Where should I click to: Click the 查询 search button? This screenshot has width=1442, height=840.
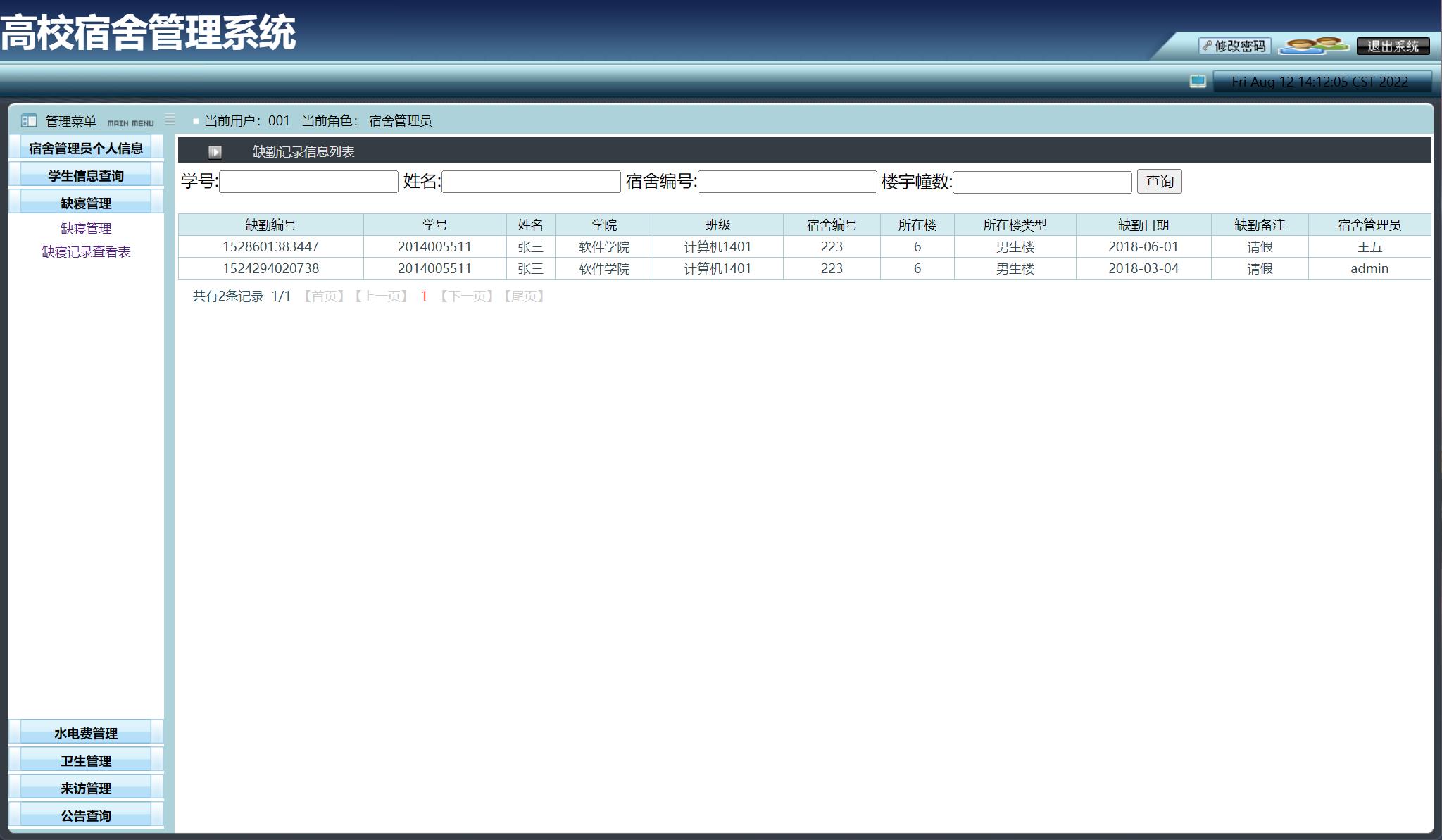[1159, 182]
